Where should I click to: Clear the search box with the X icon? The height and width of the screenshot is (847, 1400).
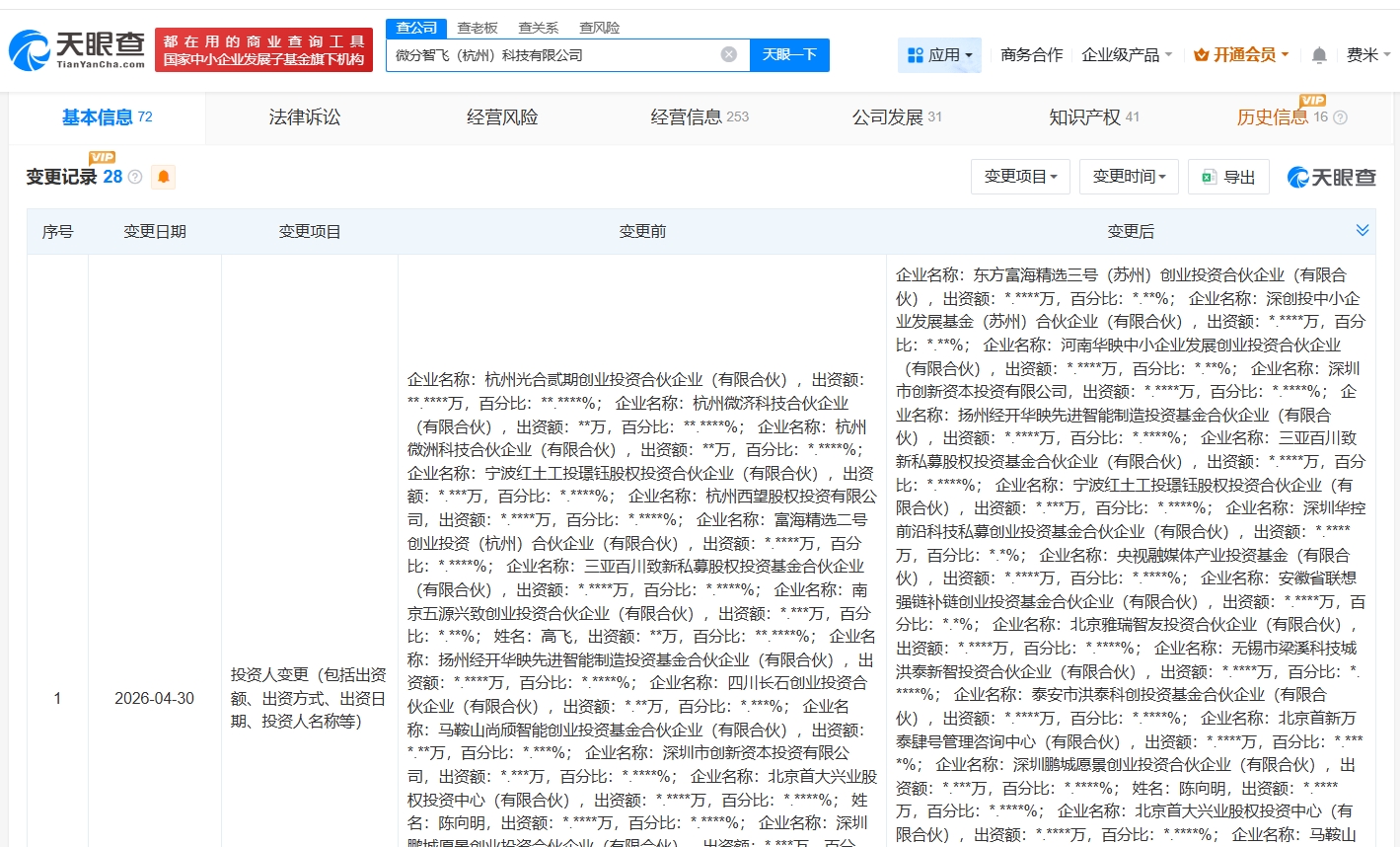(729, 54)
